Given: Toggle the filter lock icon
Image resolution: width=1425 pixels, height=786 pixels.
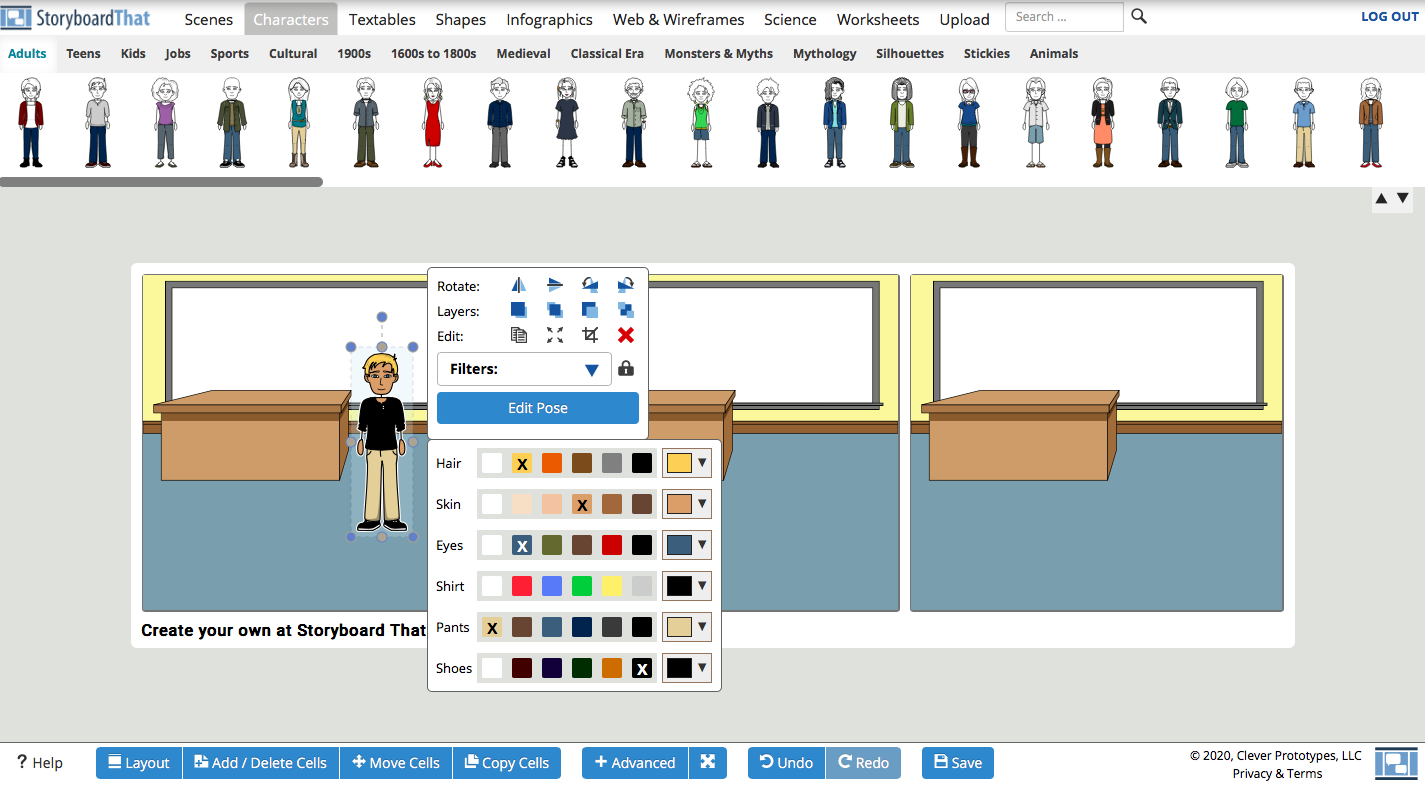Looking at the screenshot, I should (625, 368).
